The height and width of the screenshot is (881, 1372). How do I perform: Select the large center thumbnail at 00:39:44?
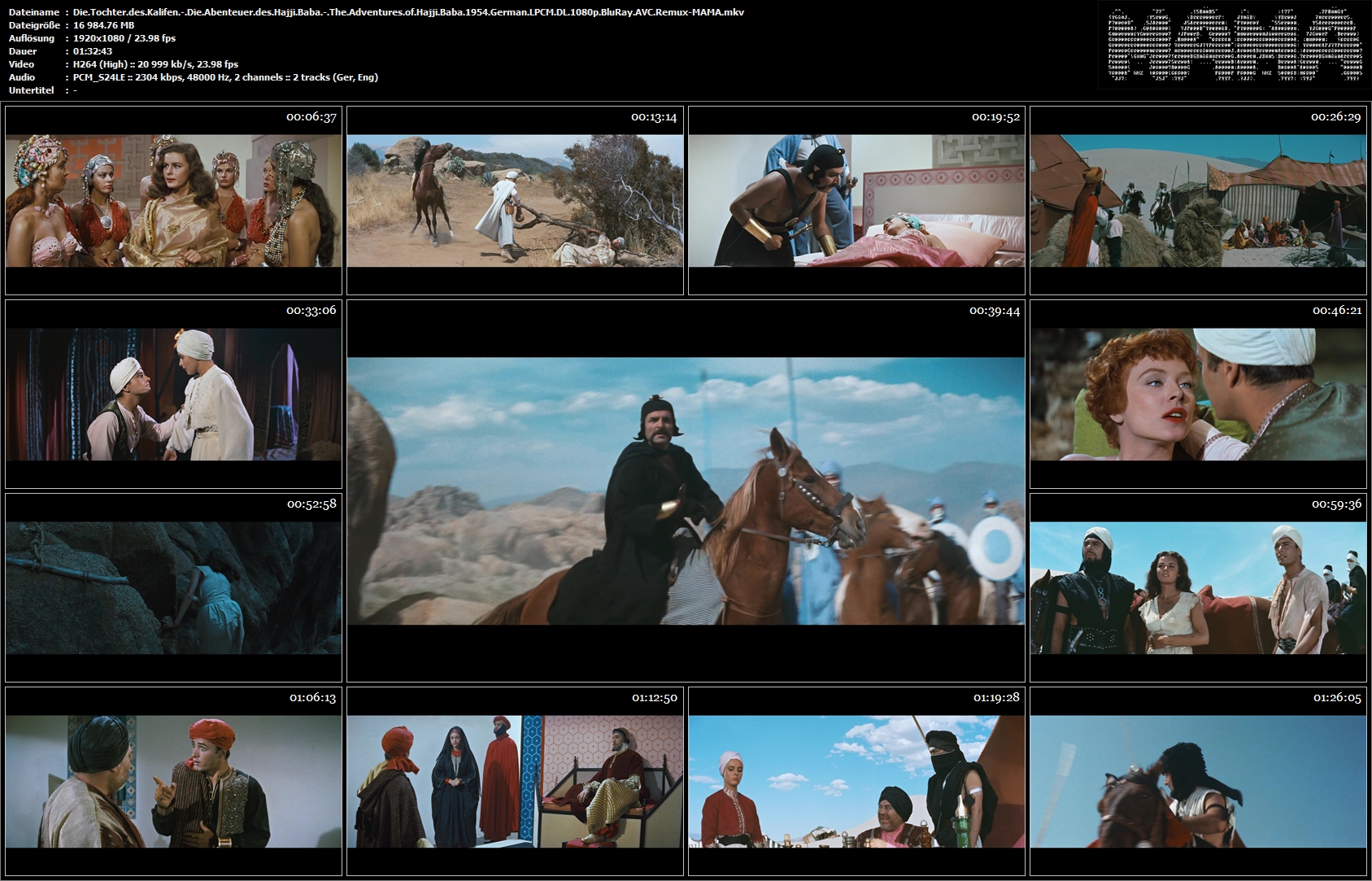(x=686, y=491)
